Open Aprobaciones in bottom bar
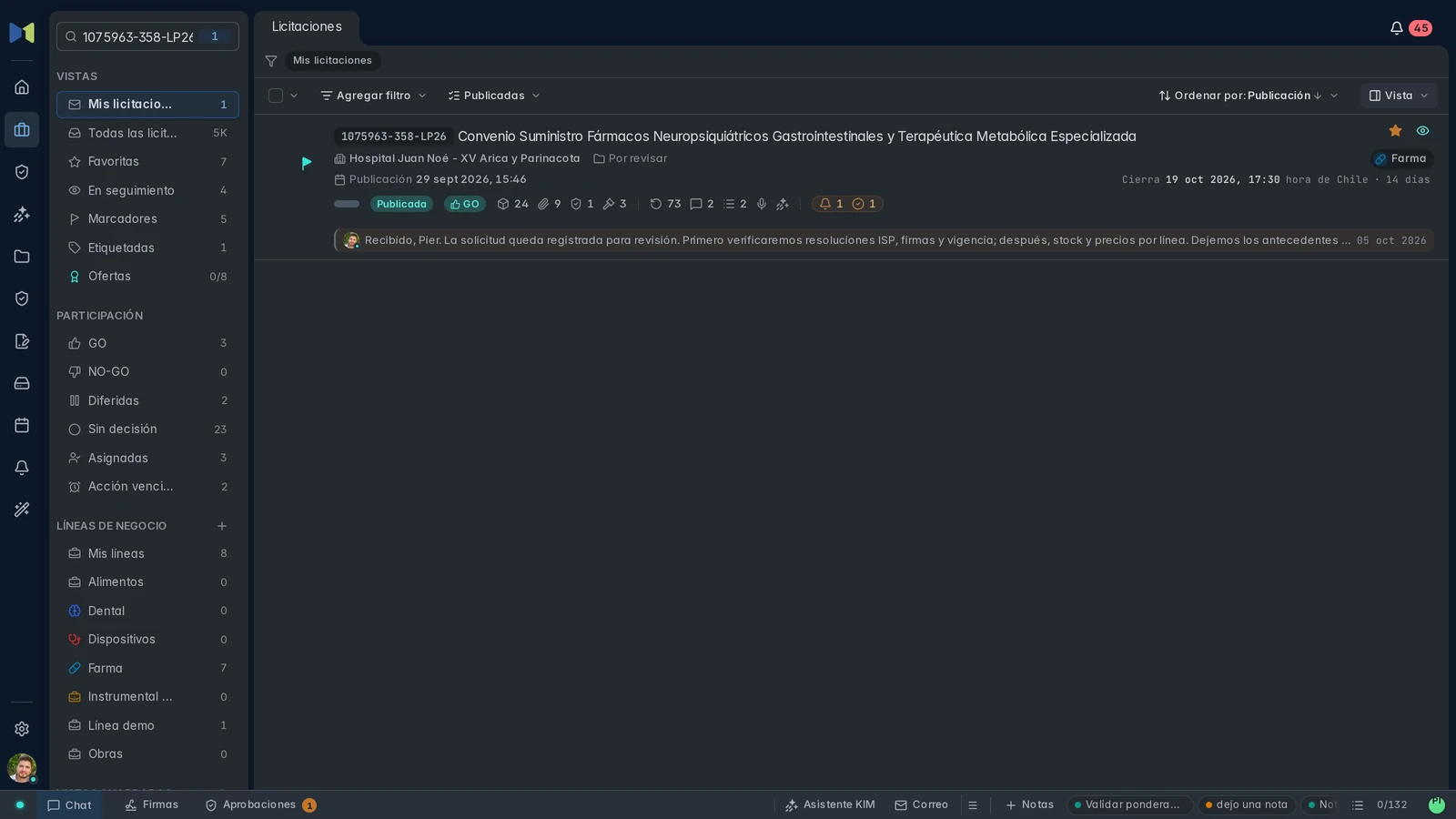This screenshot has width=1456, height=819. pos(260,805)
